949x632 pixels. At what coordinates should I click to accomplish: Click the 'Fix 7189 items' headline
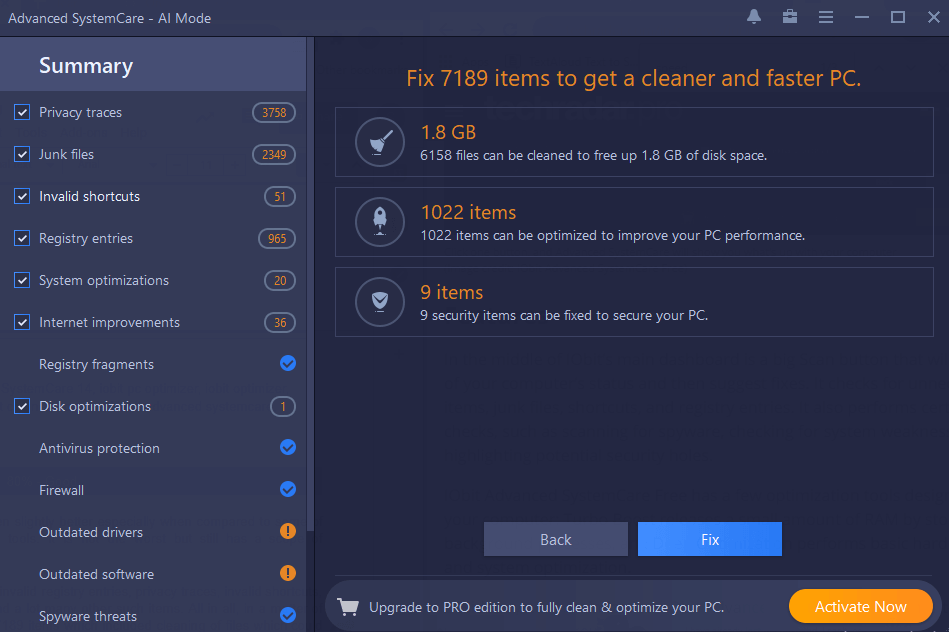point(634,78)
